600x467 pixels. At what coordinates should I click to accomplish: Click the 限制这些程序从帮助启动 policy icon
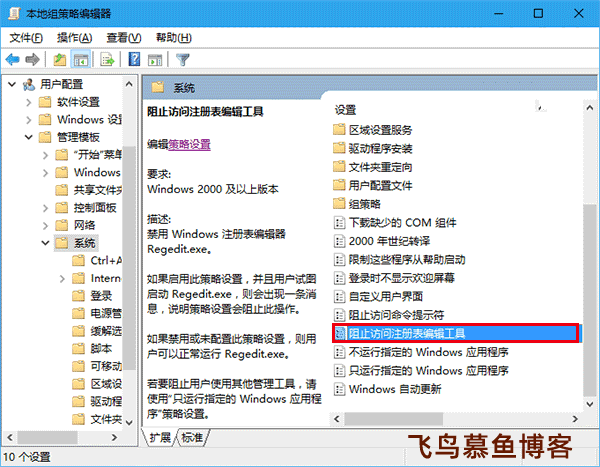[x=339, y=260]
